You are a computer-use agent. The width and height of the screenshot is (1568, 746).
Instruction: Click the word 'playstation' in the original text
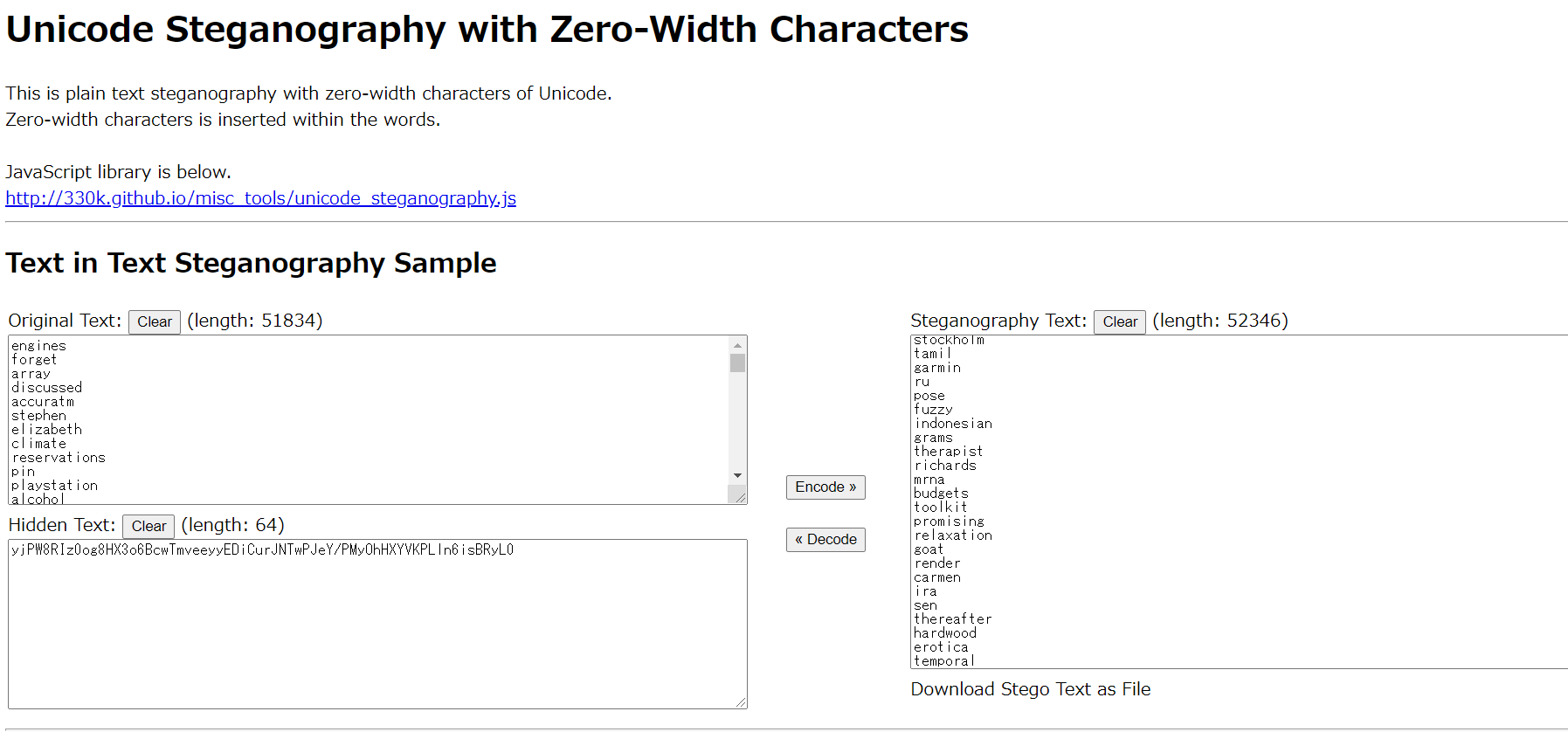coord(54,486)
